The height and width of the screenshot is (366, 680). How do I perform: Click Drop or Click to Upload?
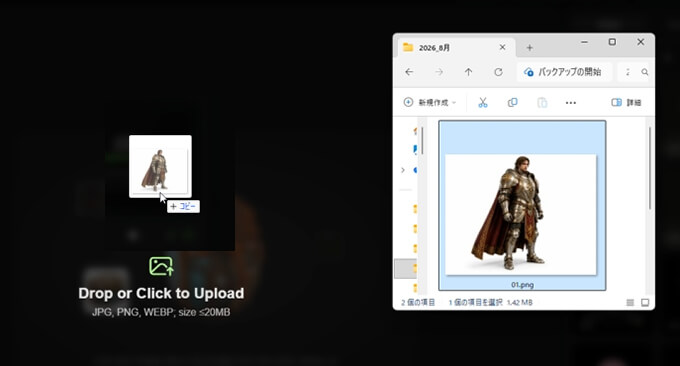pyautogui.click(x=161, y=294)
